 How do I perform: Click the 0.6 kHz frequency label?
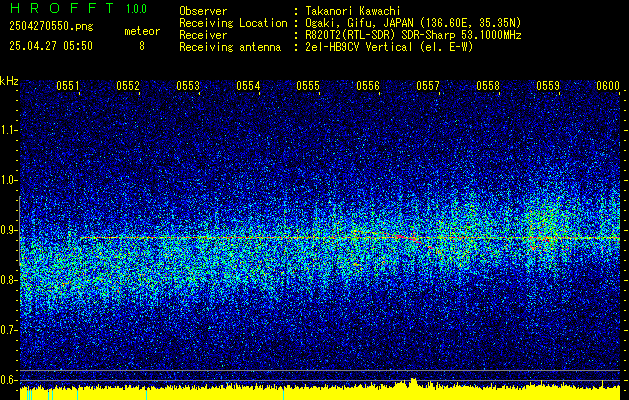(9, 380)
